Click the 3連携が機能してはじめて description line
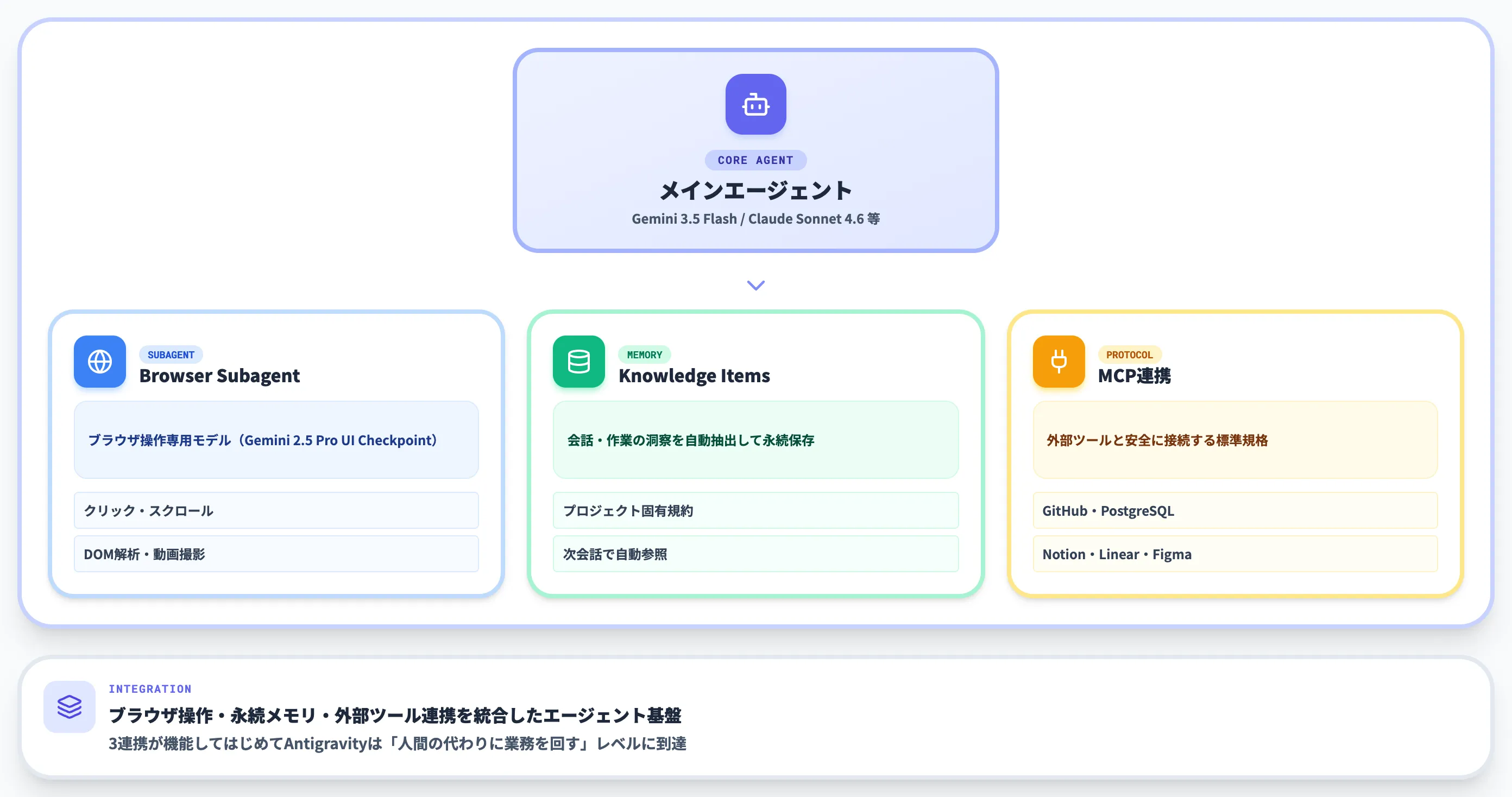The image size is (1512, 797). click(398, 744)
